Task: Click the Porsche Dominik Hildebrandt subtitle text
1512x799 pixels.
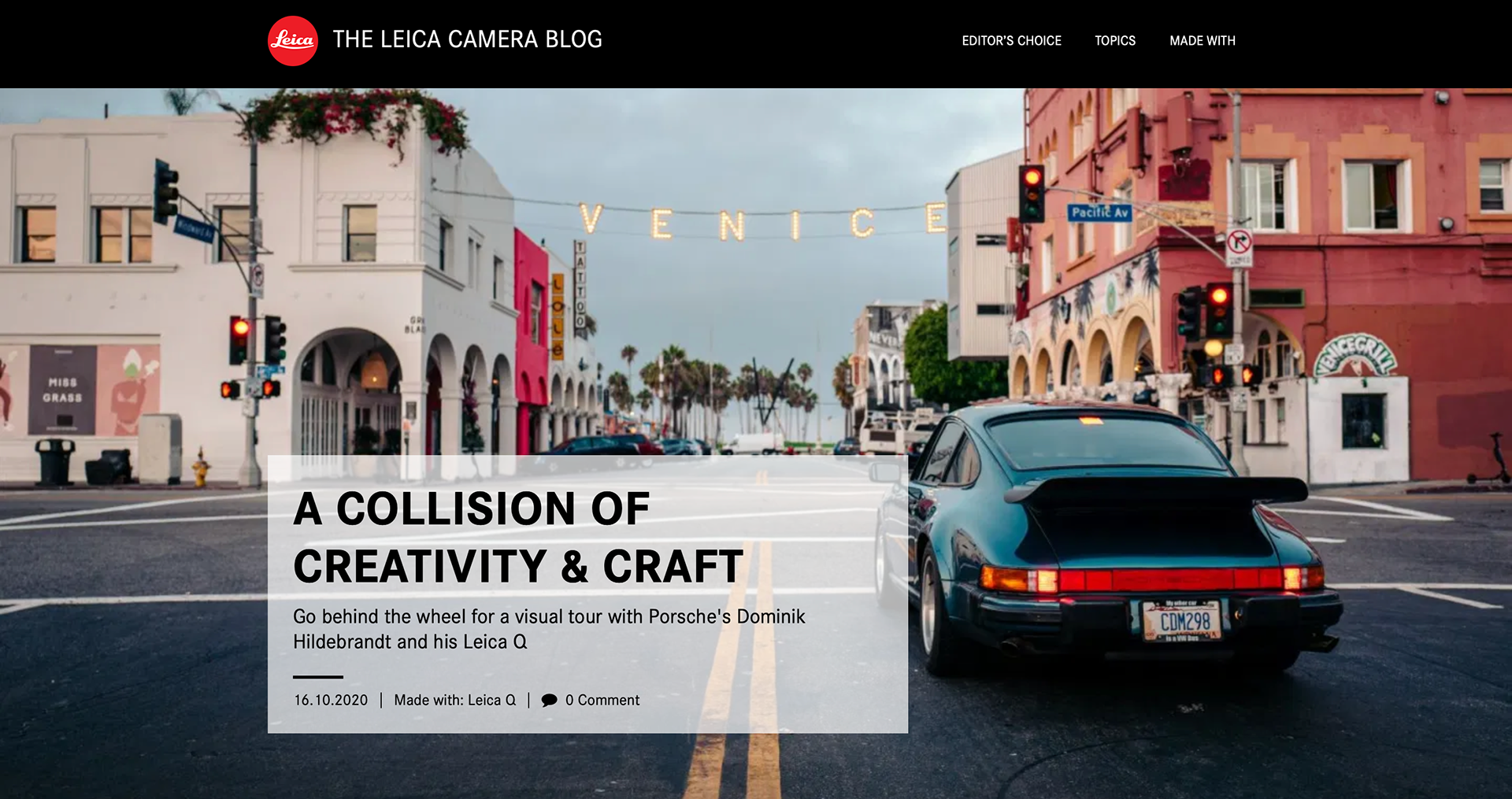Action: point(549,629)
